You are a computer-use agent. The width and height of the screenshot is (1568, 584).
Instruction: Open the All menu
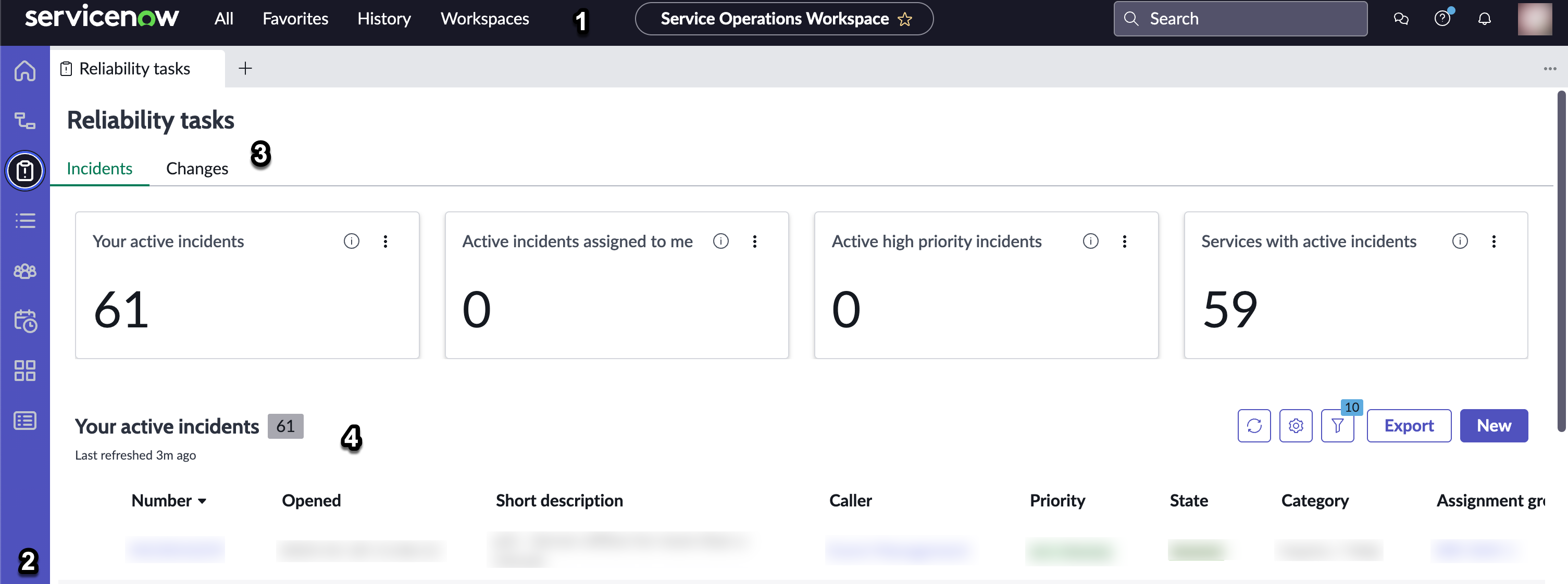coord(223,19)
